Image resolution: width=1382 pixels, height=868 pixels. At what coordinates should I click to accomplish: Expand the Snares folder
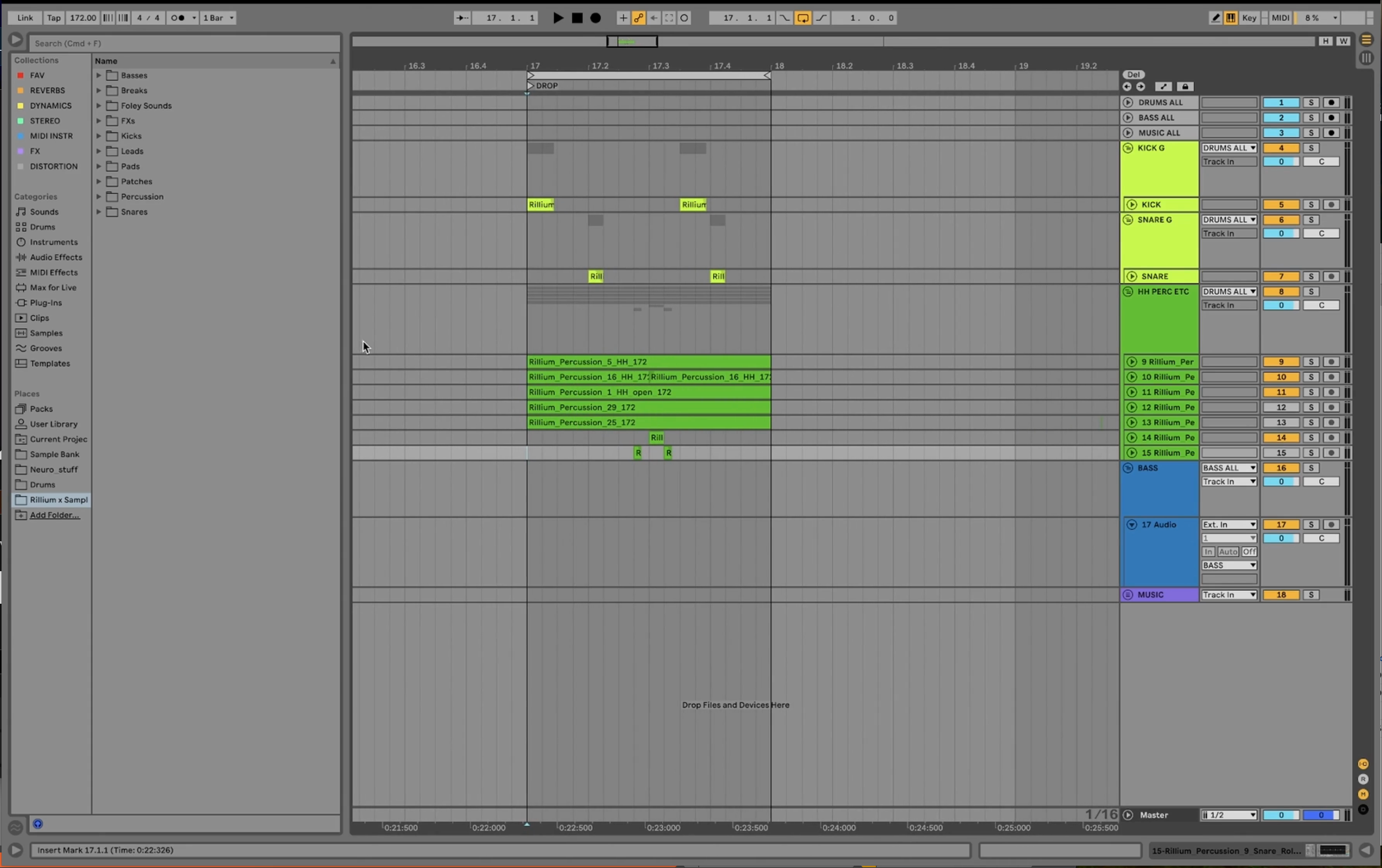click(99, 212)
